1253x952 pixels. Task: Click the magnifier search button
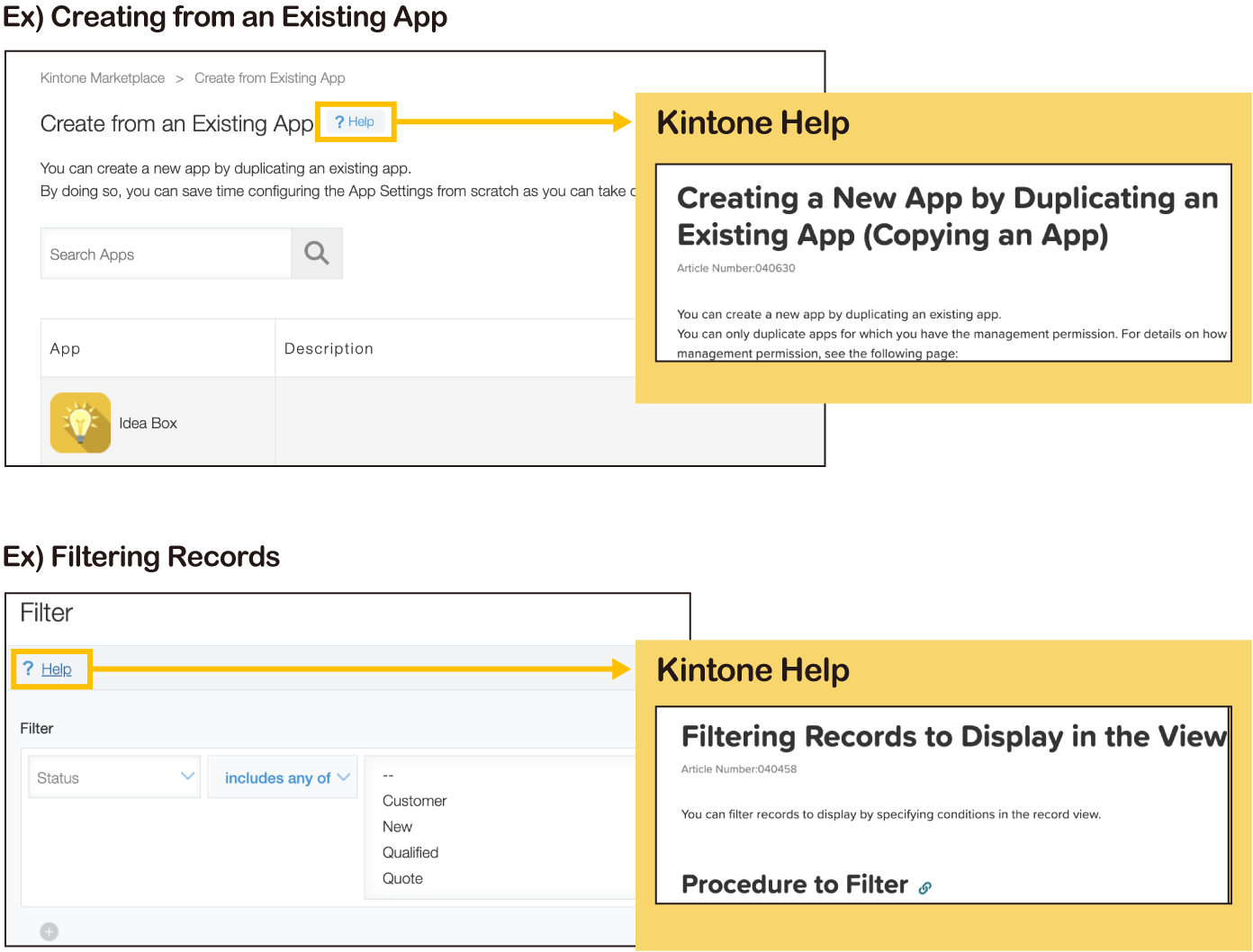click(317, 253)
